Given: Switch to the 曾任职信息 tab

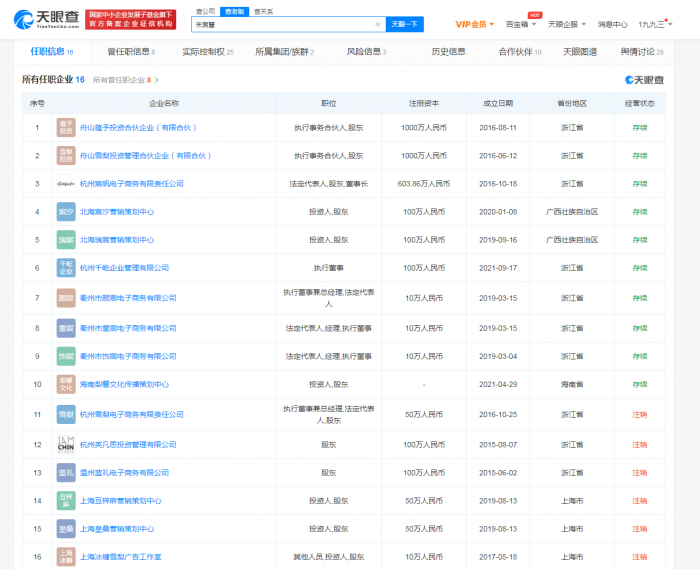Looking at the screenshot, I should point(130,51).
